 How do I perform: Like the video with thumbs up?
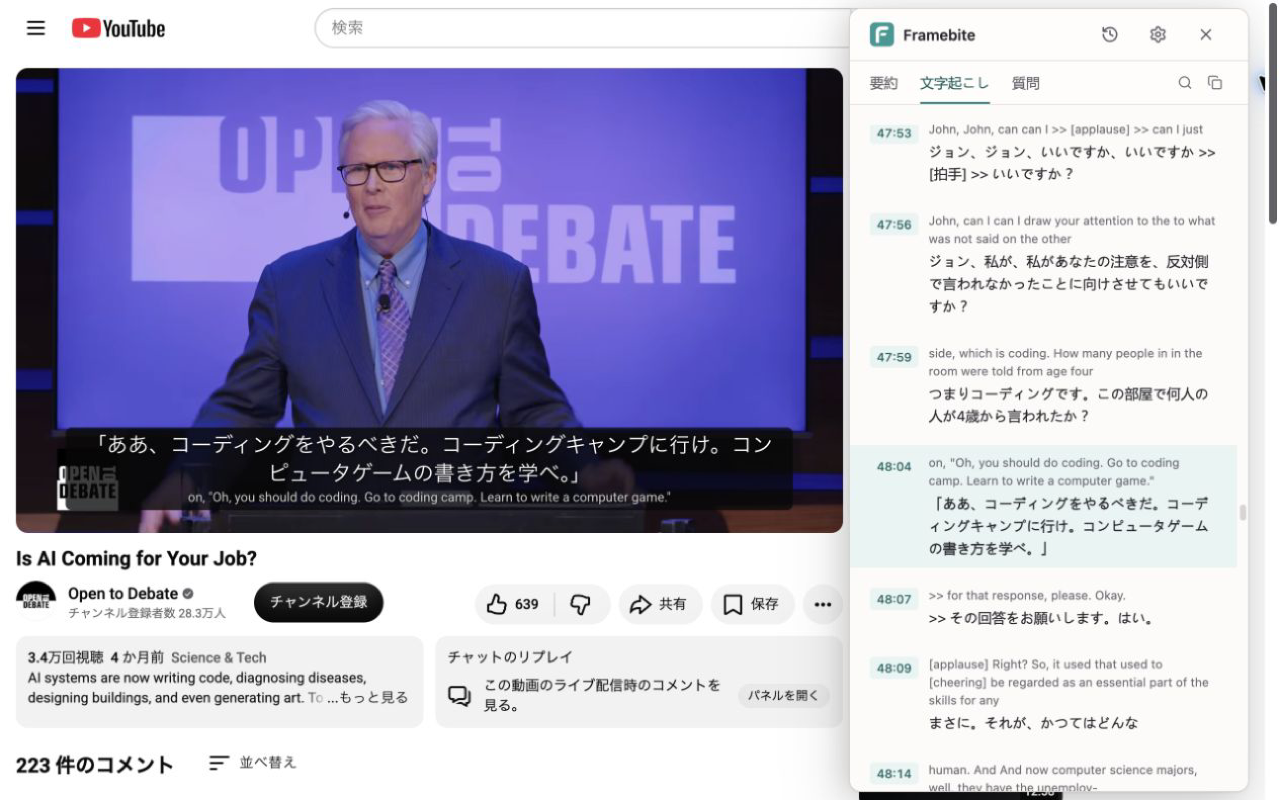coord(513,604)
